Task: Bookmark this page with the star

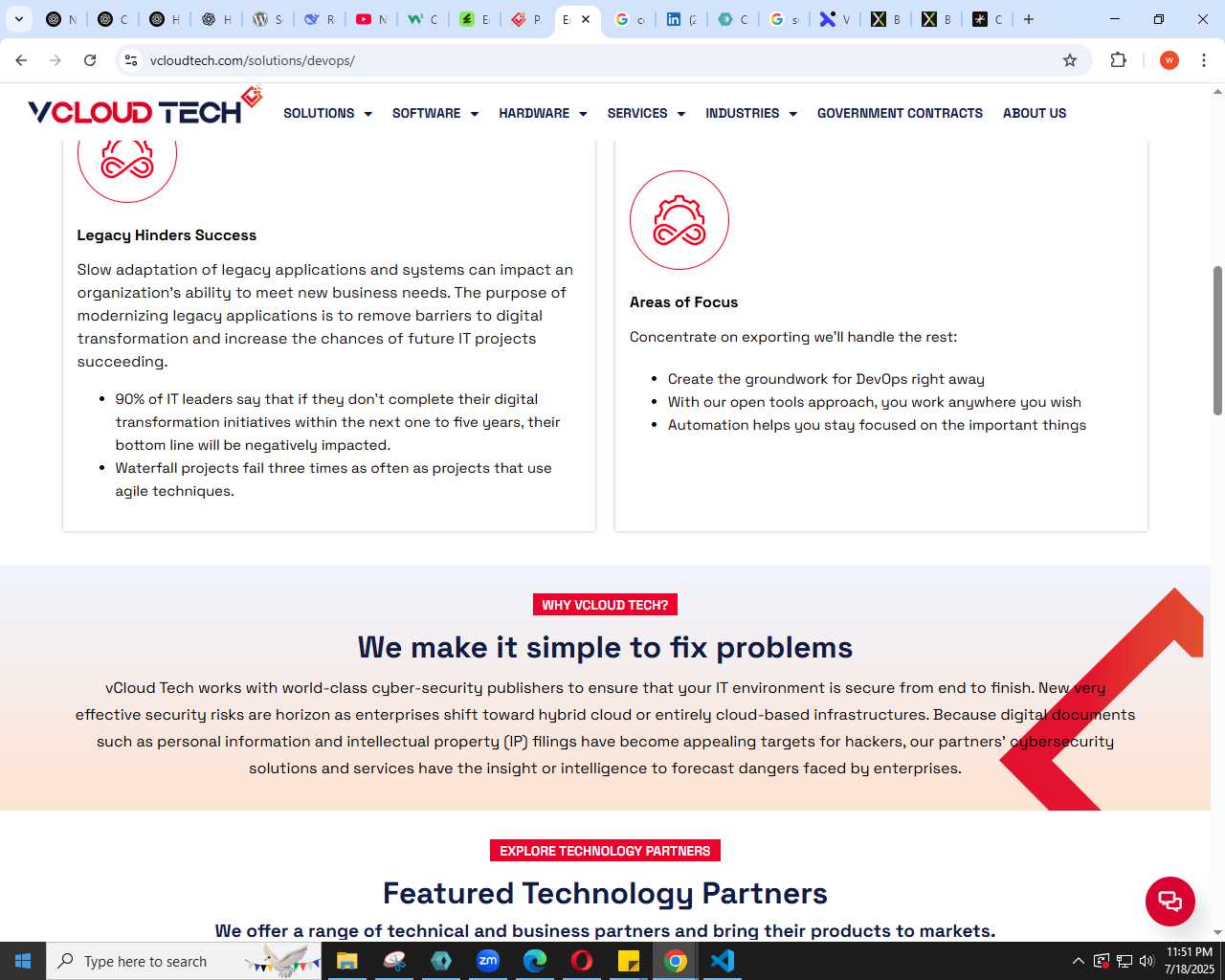Action: 1070,60
